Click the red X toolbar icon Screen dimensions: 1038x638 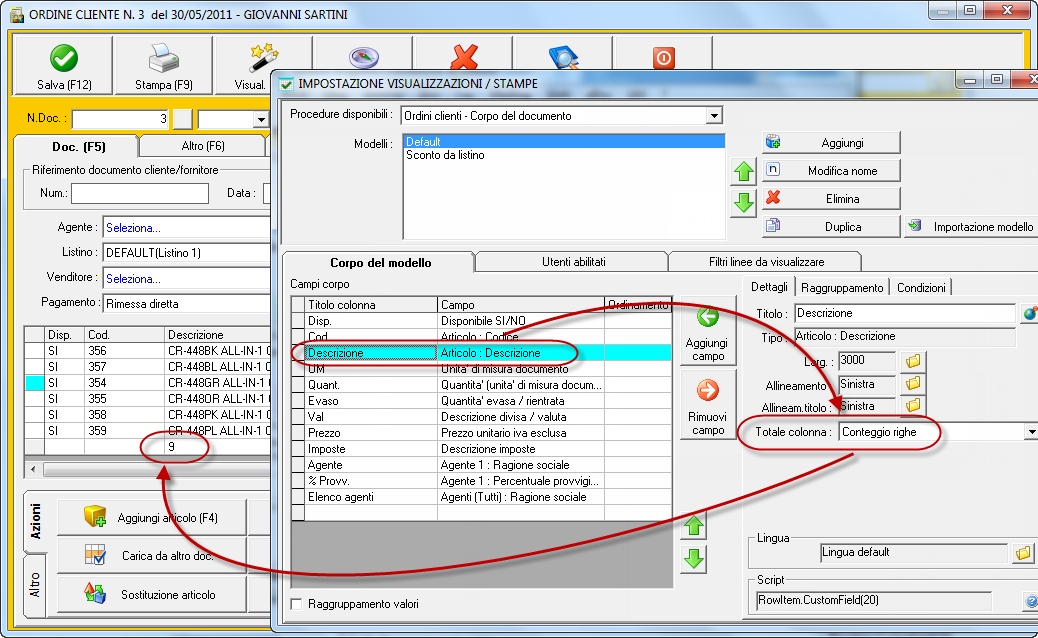coord(463,57)
